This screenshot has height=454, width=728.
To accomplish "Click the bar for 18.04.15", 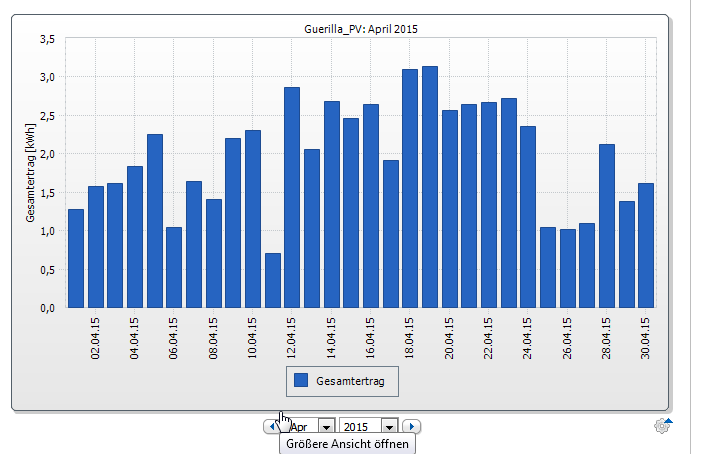I will point(410,188).
